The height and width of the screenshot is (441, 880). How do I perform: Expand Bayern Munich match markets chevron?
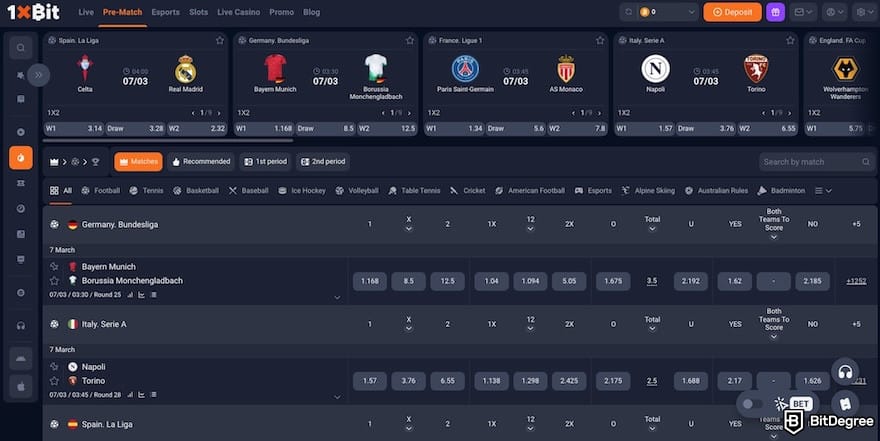(x=337, y=297)
